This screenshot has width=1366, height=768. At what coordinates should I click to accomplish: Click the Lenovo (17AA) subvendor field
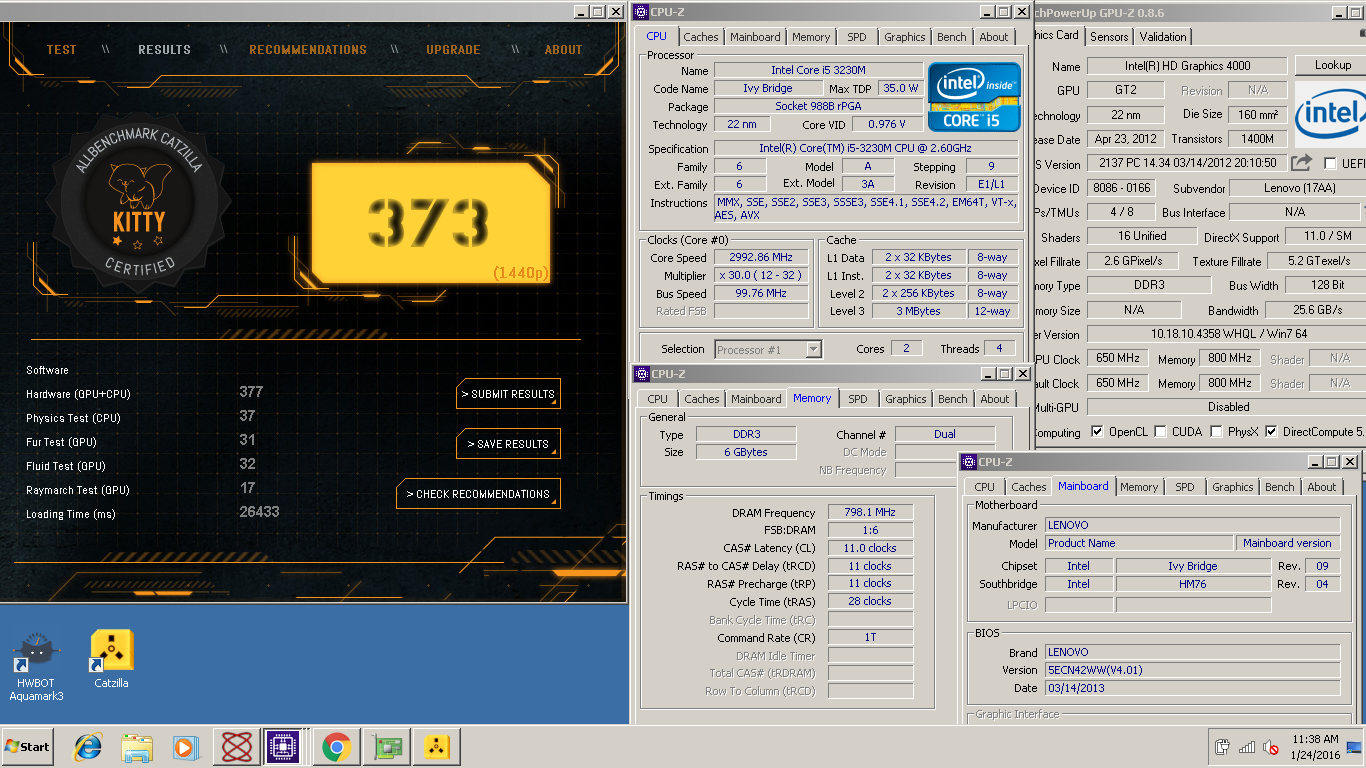[1297, 188]
